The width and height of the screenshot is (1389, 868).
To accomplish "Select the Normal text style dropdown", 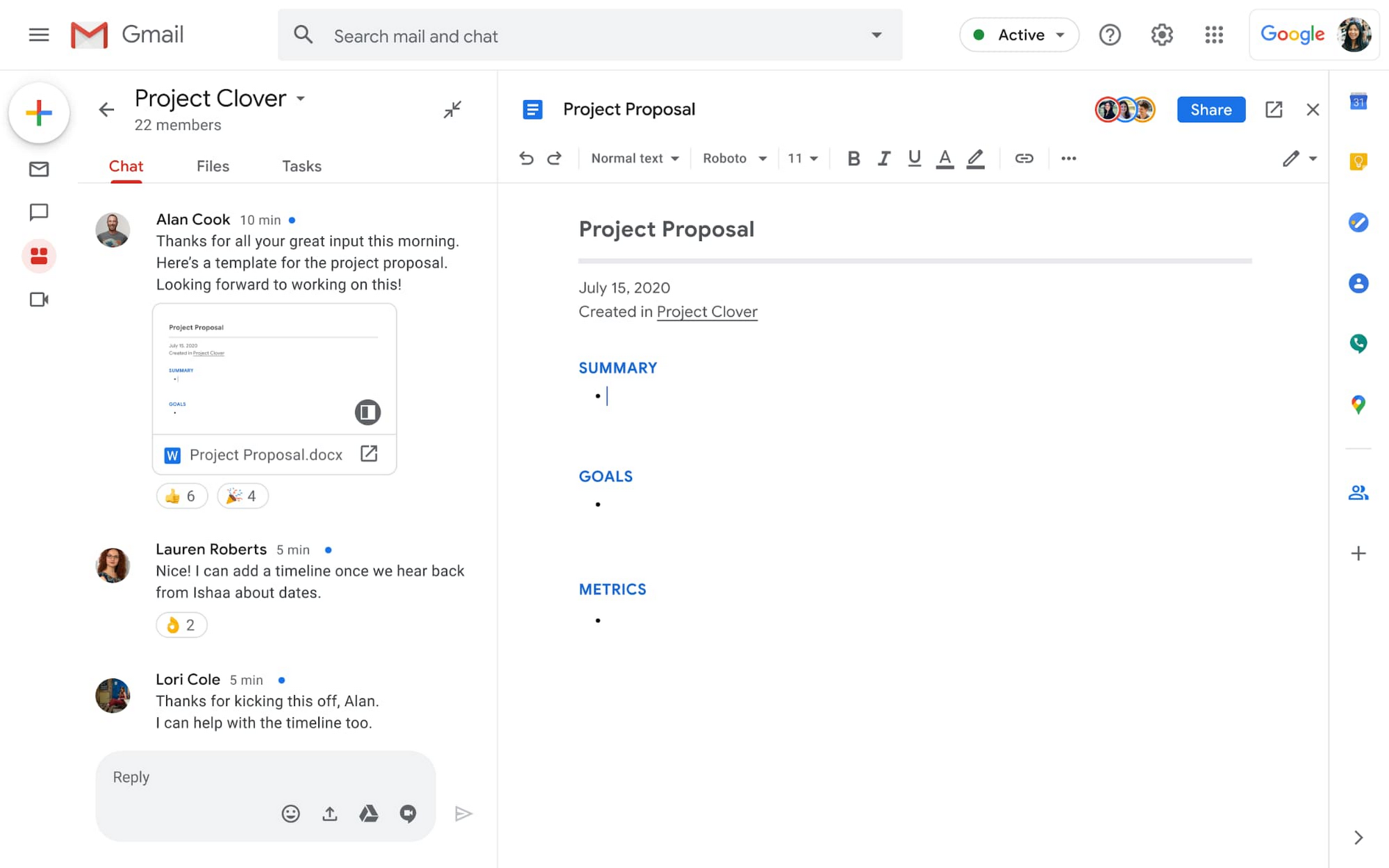I will [x=635, y=158].
